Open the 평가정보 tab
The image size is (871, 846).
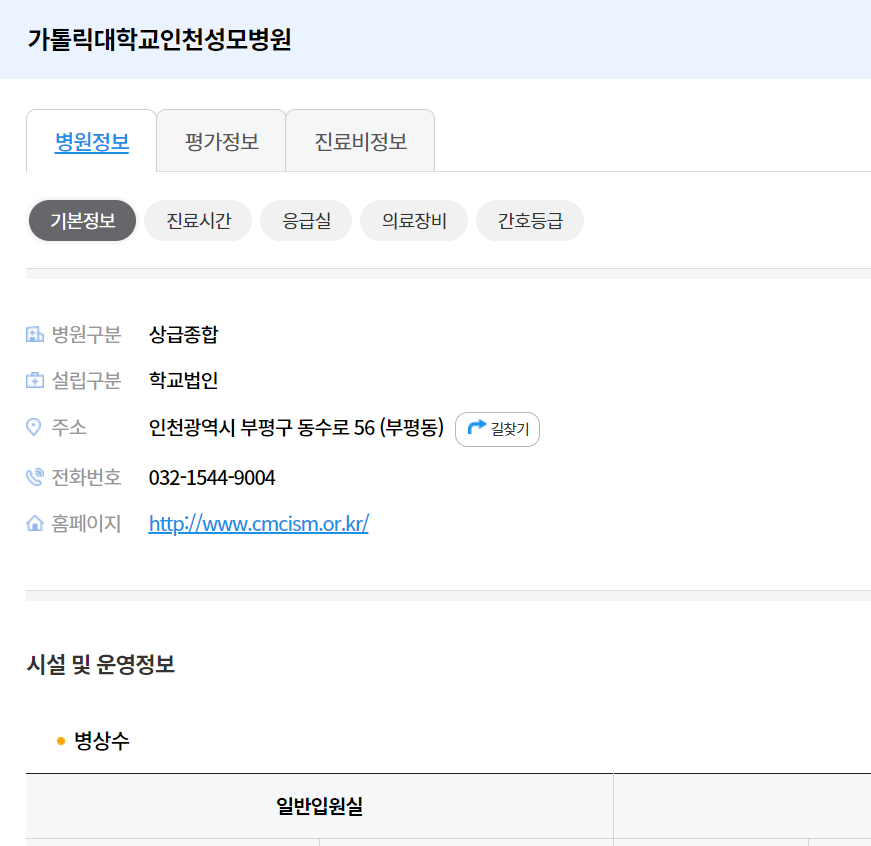tap(222, 142)
